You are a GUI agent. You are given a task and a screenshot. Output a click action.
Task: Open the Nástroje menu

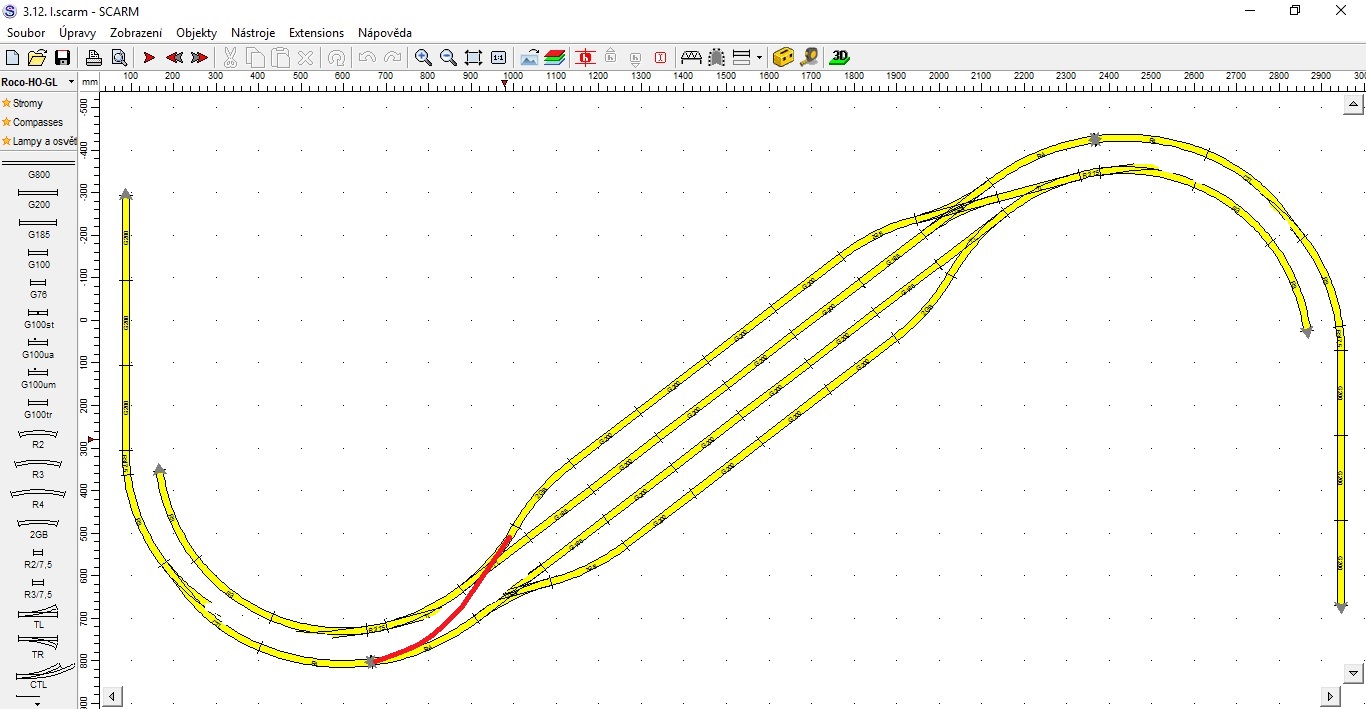pyautogui.click(x=252, y=33)
